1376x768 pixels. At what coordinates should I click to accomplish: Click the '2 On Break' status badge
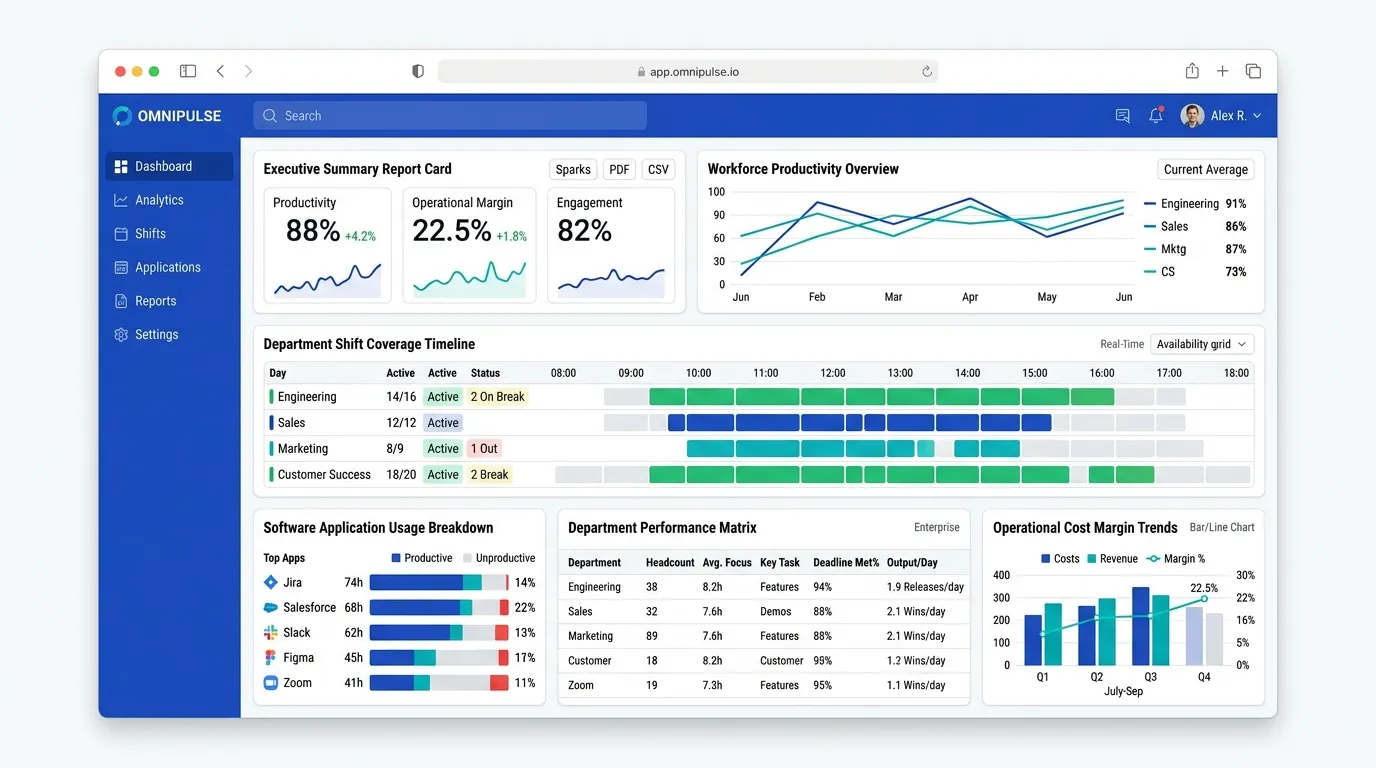[497, 397]
